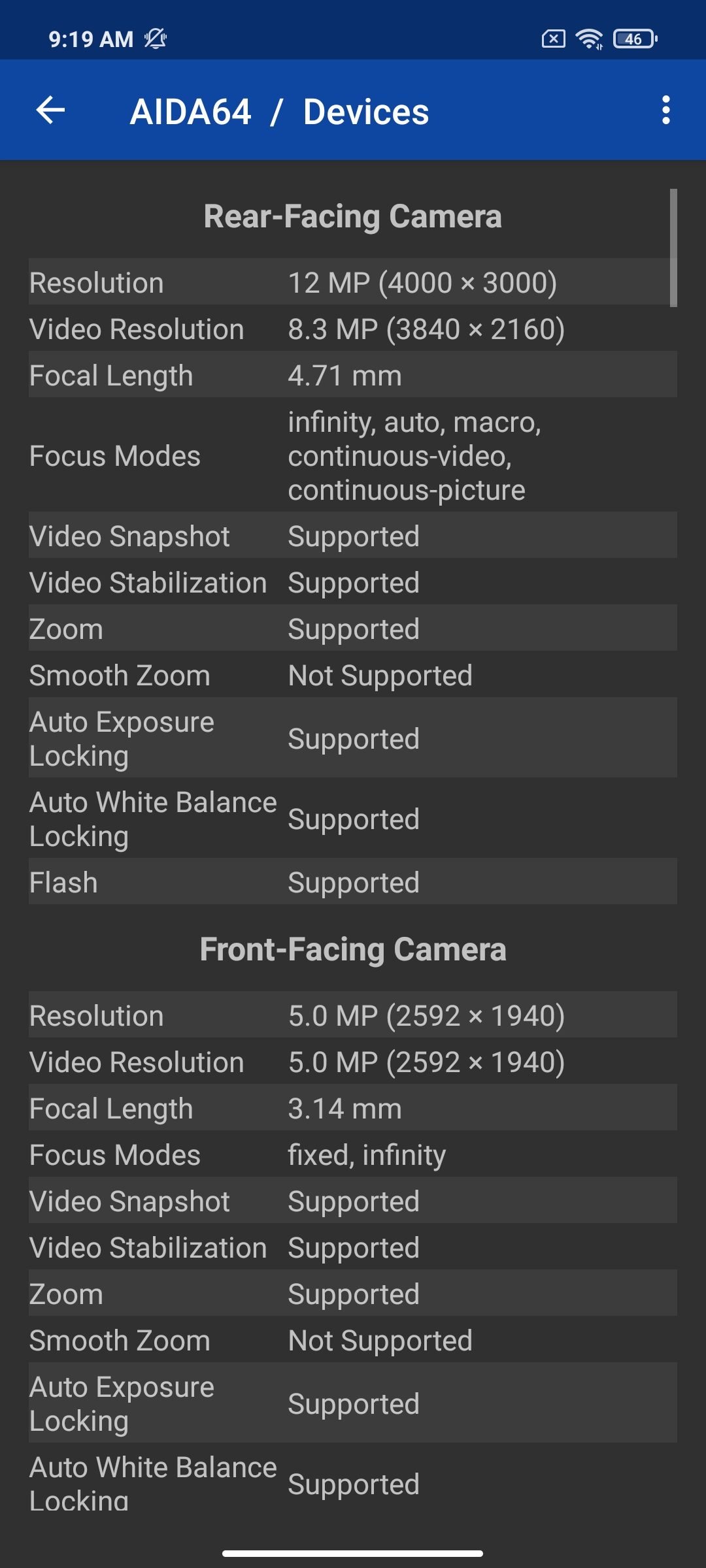Tap the battery level indicator
The height and width of the screenshot is (1568, 706).
pyautogui.click(x=635, y=39)
